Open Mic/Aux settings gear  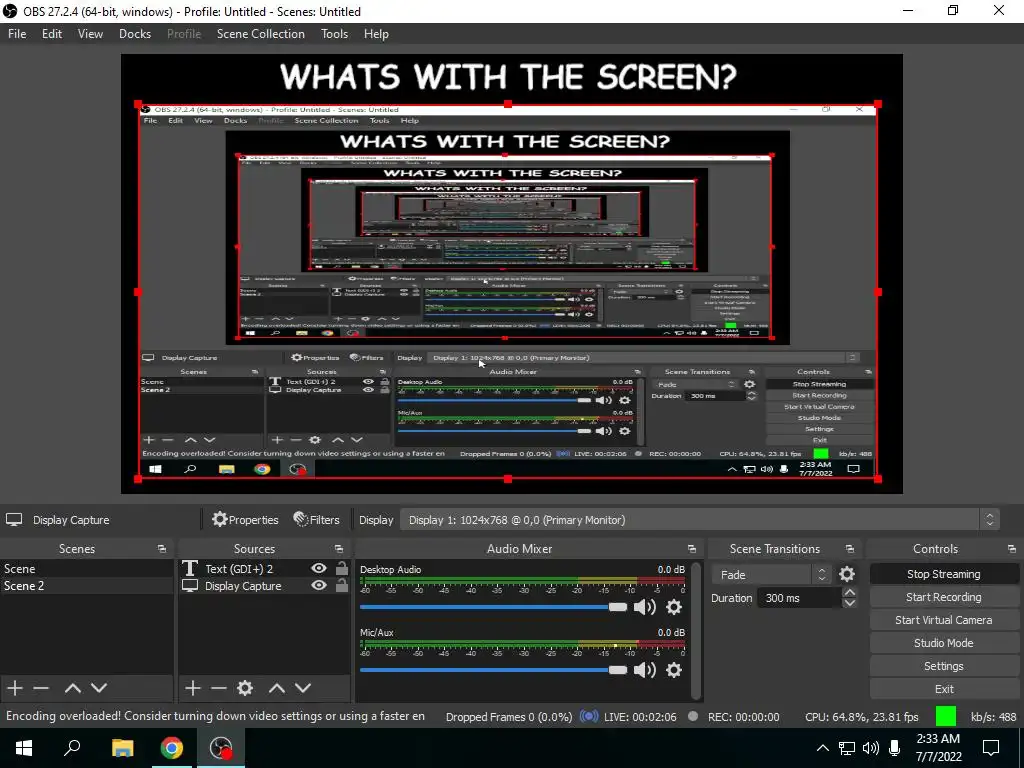pos(674,670)
